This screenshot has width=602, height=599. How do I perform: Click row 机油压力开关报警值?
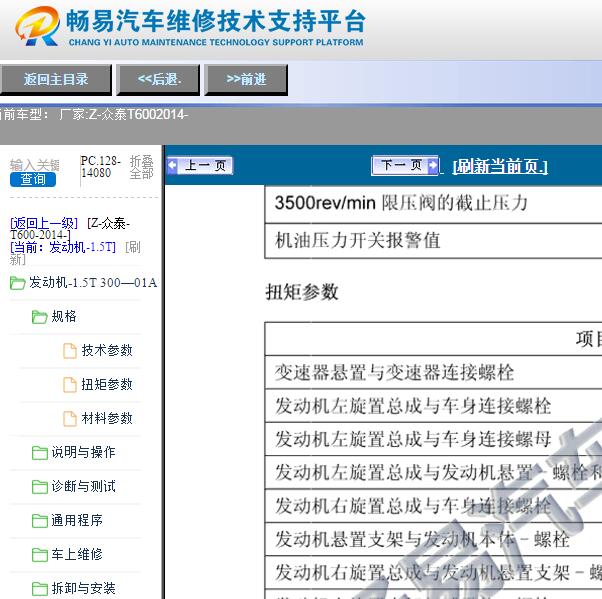click(x=433, y=241)
